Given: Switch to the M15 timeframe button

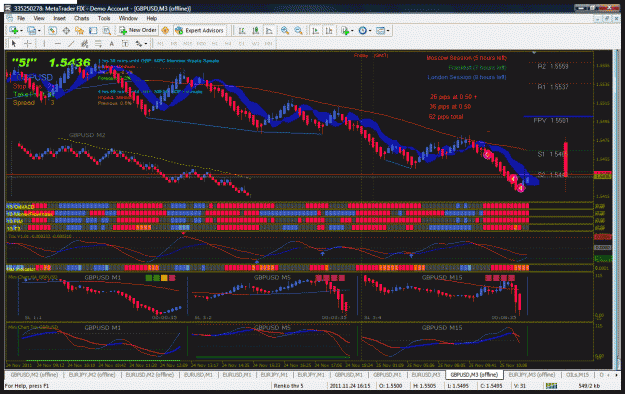Looking at the screenshot, I should click(188, 43).
